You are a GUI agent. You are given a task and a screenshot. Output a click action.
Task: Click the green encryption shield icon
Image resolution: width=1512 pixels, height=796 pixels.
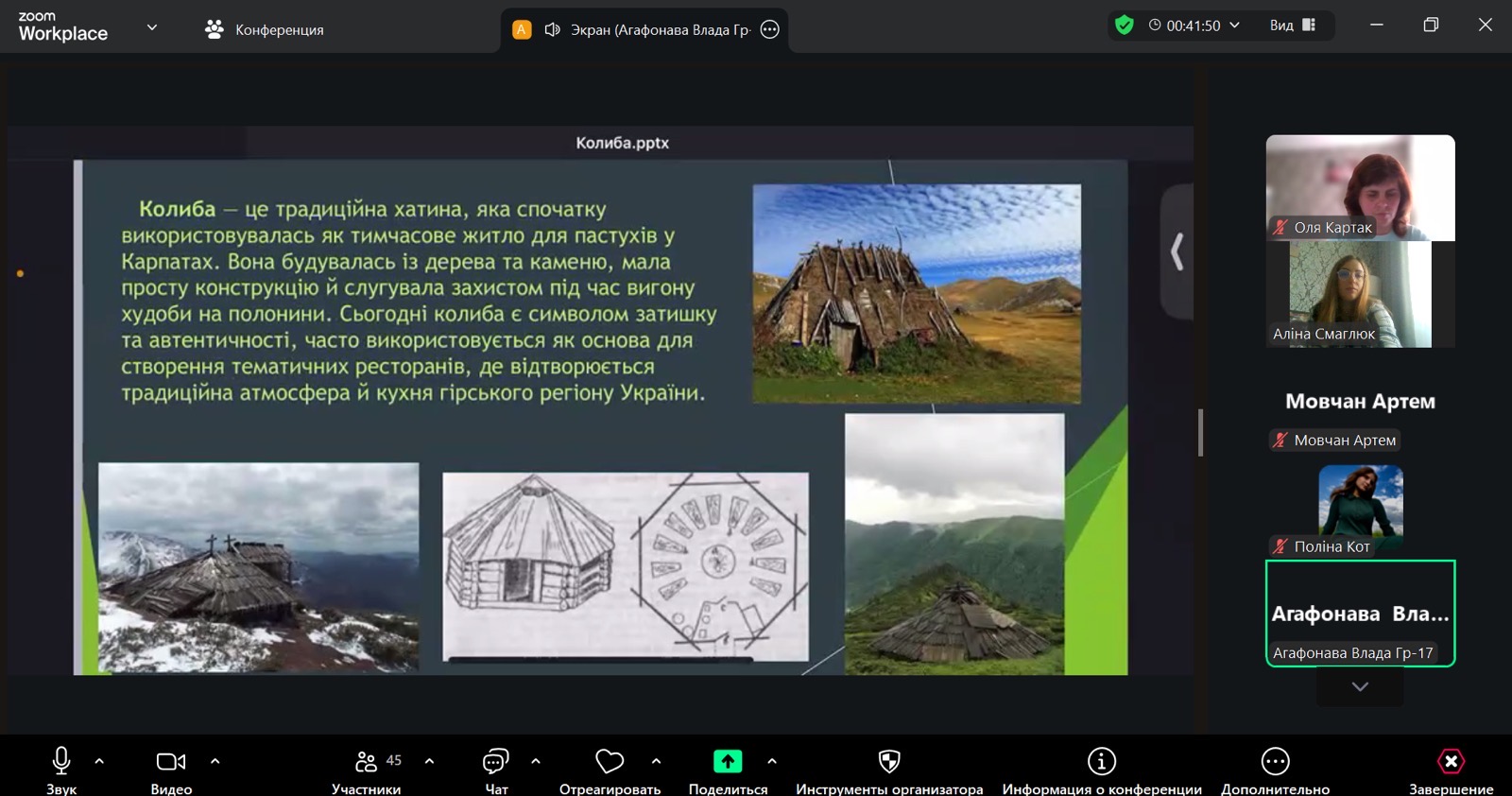(x=1124, y=26)
